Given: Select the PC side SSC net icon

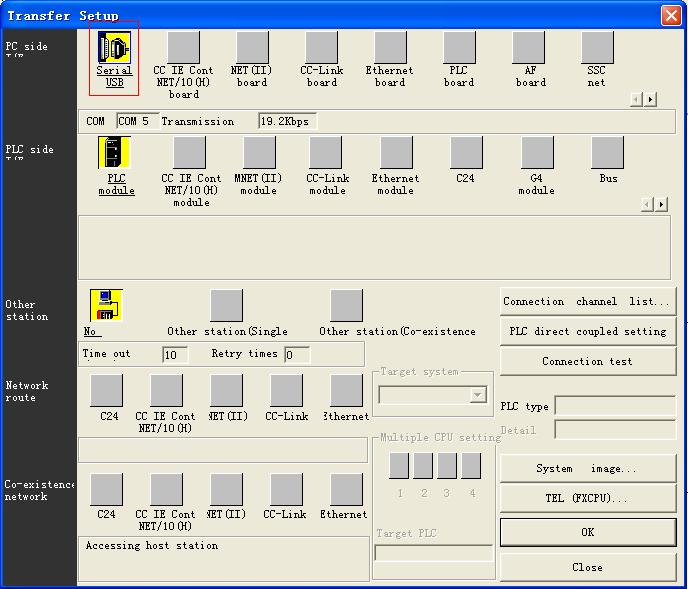Looking at the screenshot, I should click(x=597, y=47).
